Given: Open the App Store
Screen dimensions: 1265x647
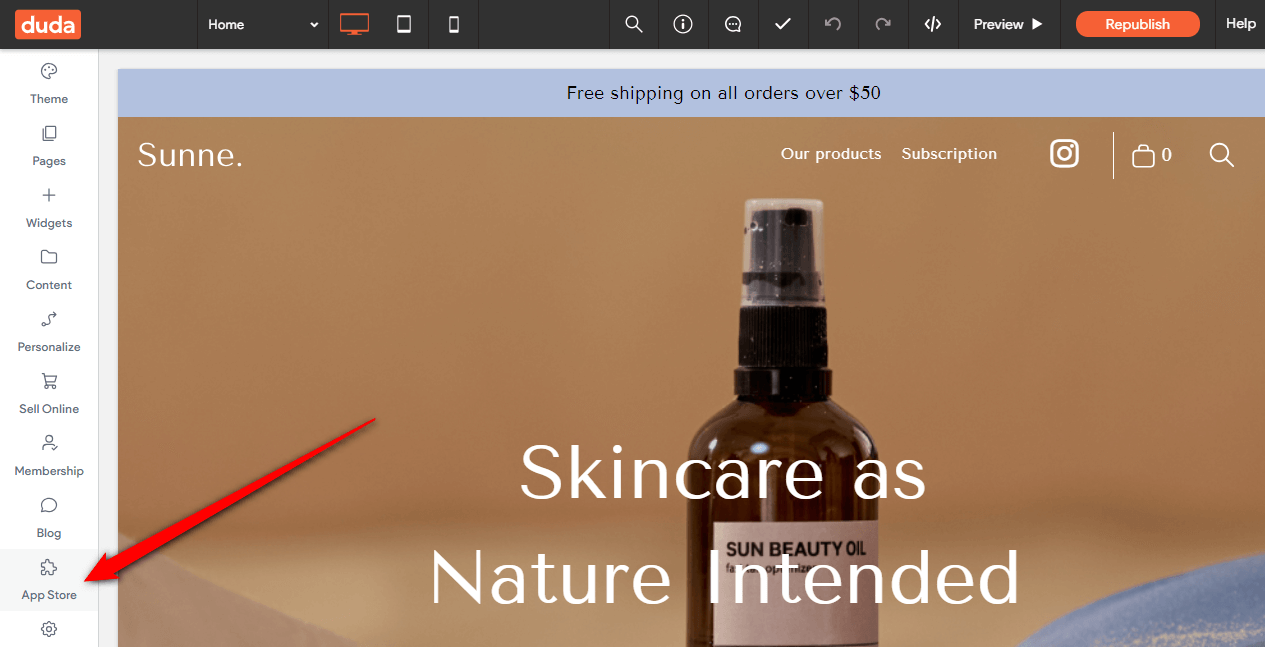Looking at the screenshot, I should click(49, 580).
